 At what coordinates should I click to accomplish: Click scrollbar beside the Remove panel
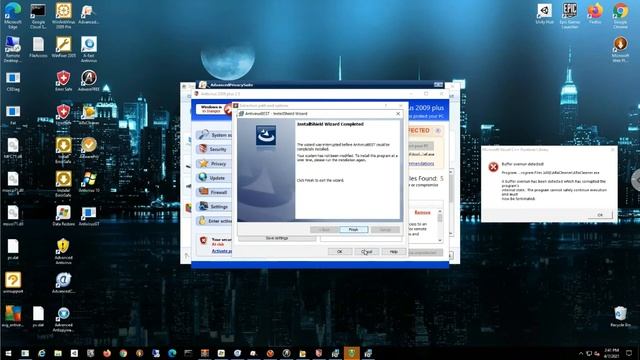440,225
